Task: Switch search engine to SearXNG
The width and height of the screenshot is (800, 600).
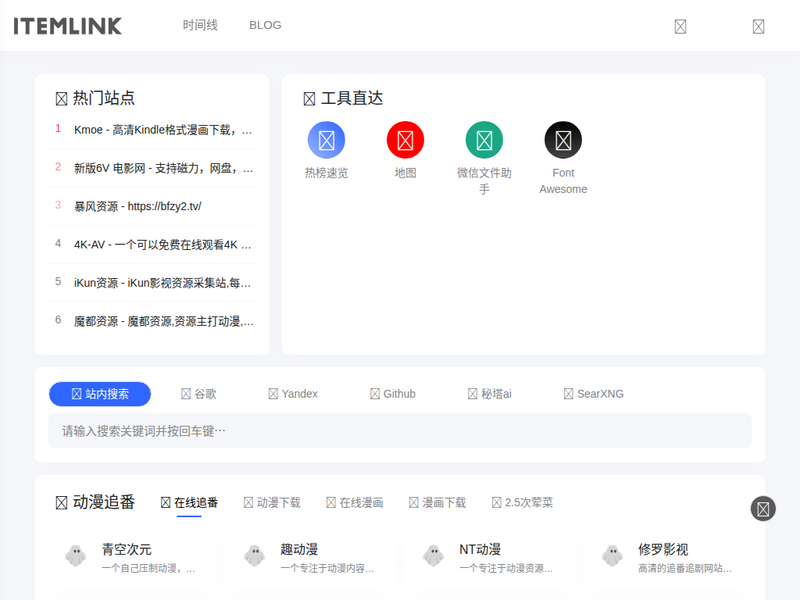Action: (x=594, y=394)
